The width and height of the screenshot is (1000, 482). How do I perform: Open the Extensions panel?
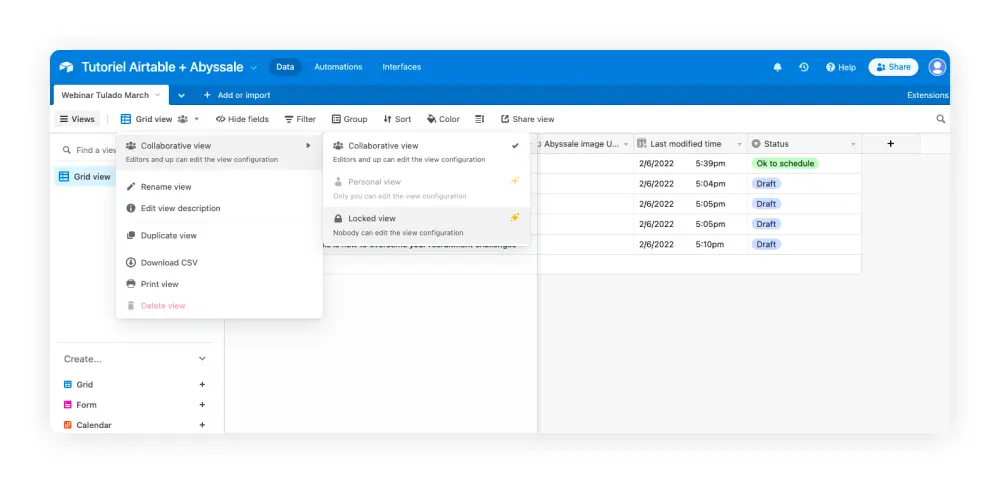click(928, 95)
